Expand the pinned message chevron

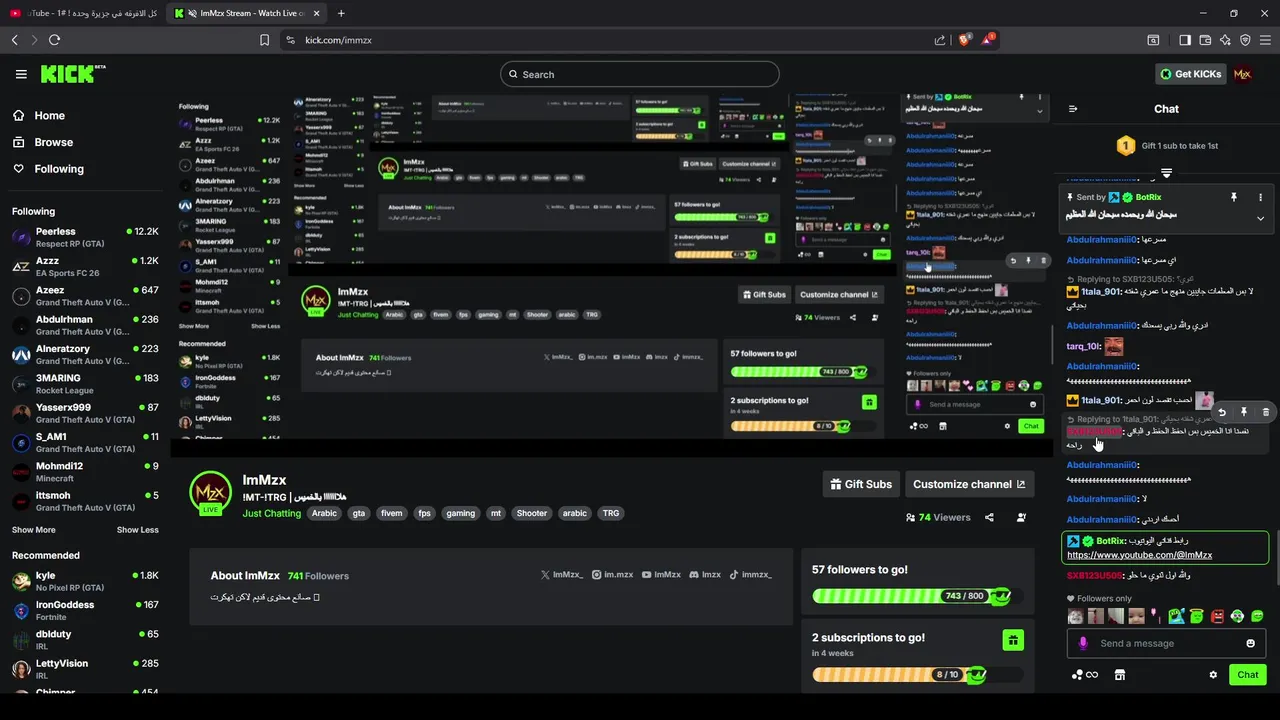click(x=1260, y=217)
